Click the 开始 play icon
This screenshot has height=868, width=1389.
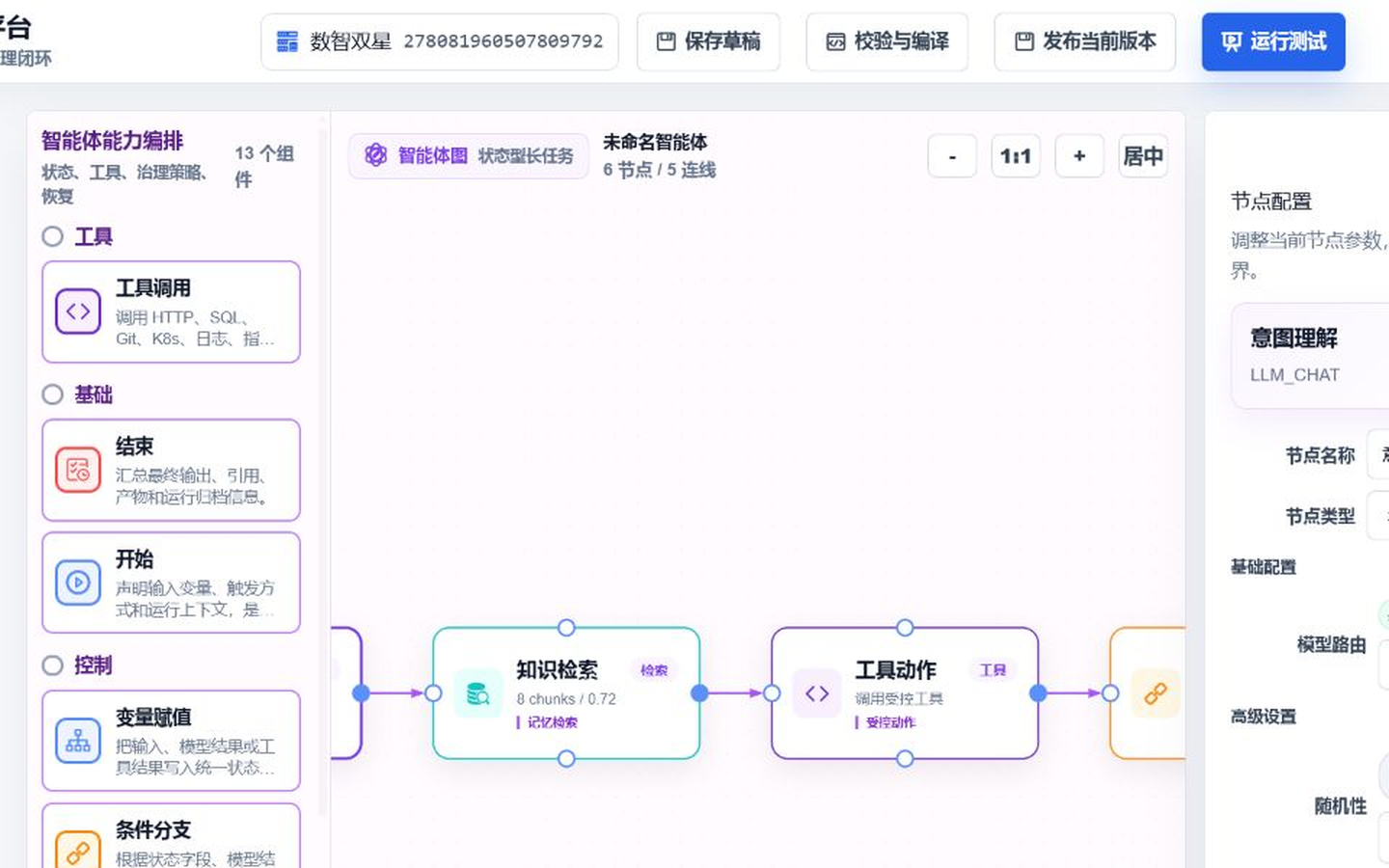pyautogui.click(x=78, y=583)
